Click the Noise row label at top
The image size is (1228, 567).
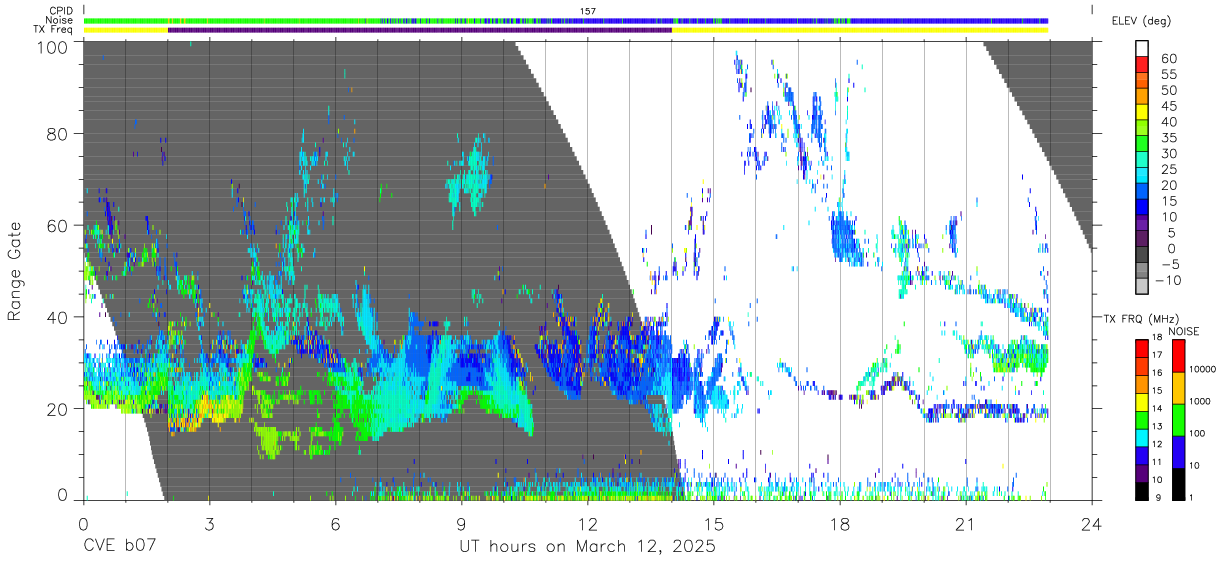[x=61, y=20]
